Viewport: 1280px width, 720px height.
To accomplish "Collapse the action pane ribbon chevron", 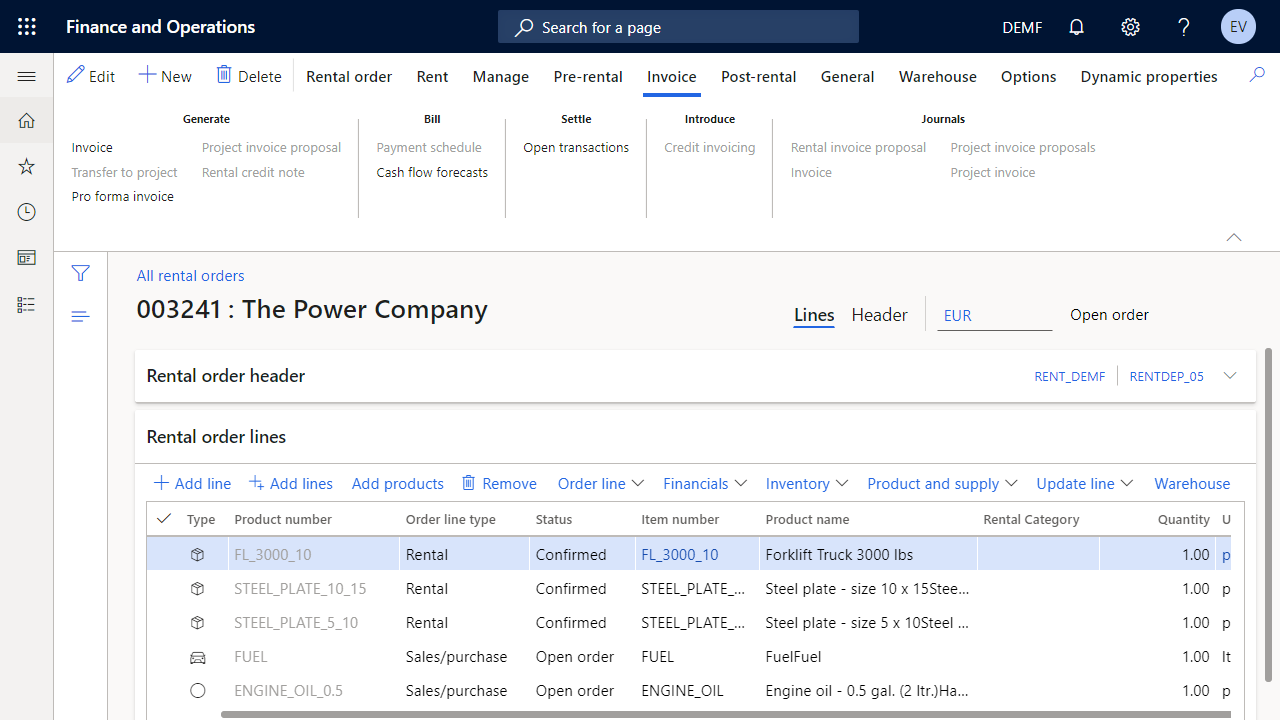I will (1234, 237).
